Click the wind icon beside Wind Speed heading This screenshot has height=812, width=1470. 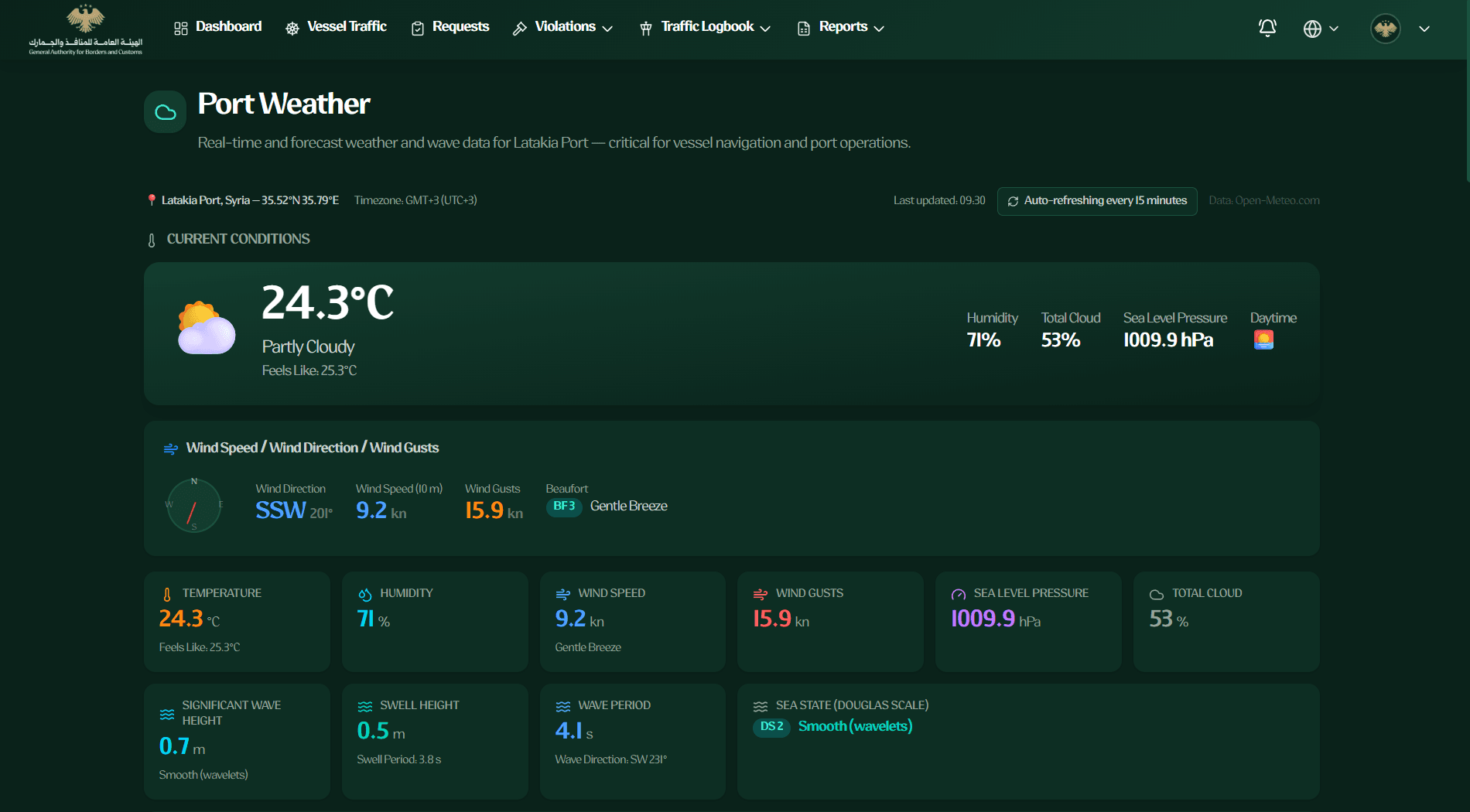[x=171, y=449]
